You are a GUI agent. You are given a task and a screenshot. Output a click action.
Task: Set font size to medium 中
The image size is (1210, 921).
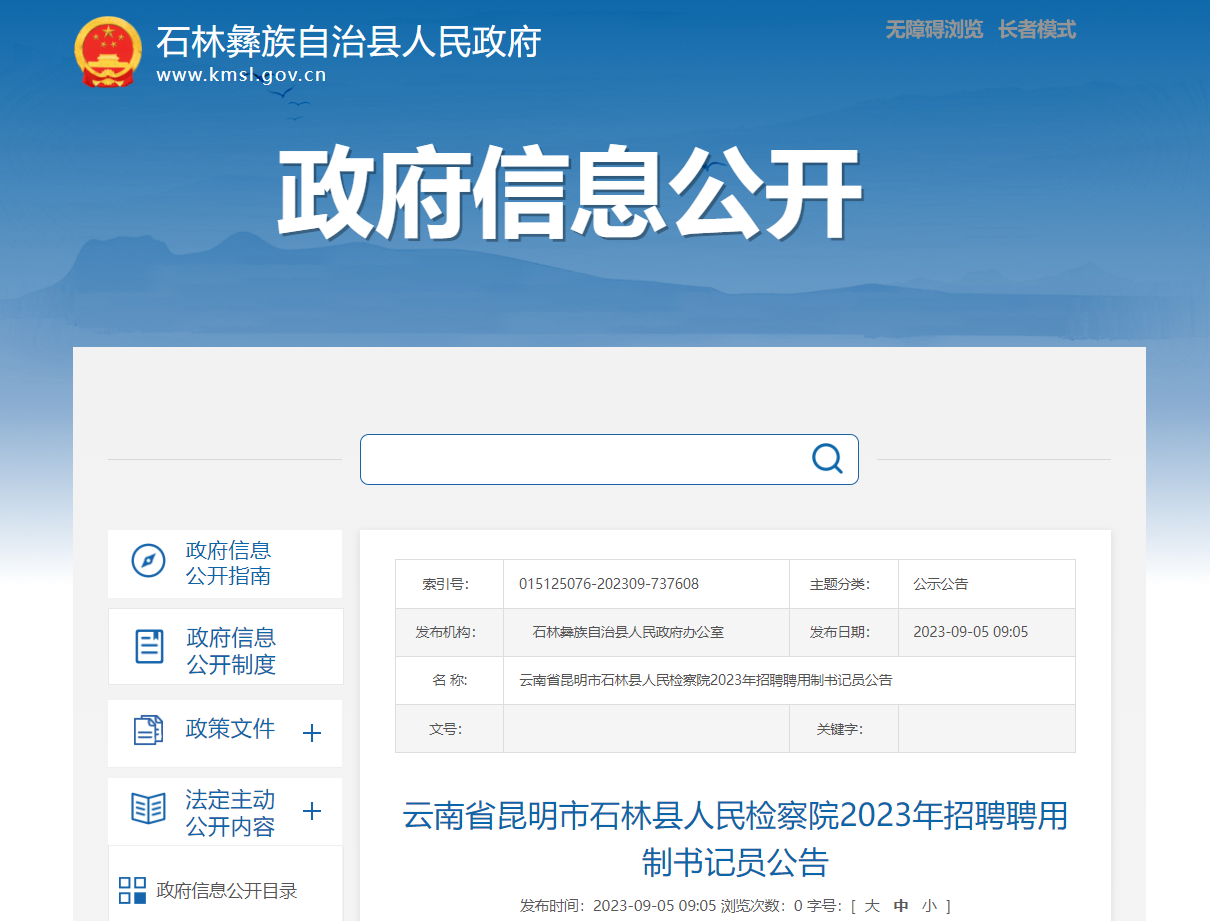901,905
